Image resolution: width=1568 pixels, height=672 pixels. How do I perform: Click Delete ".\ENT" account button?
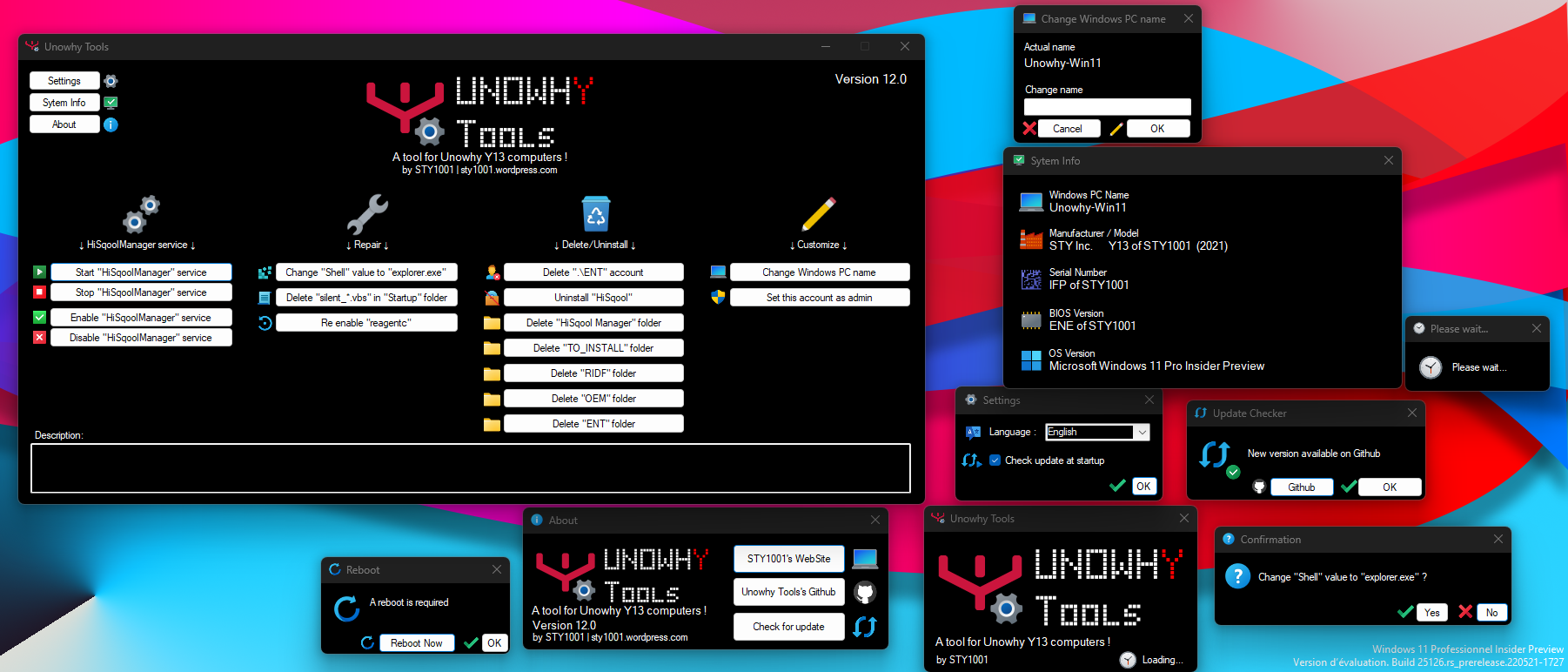click(x=593, y=272)
